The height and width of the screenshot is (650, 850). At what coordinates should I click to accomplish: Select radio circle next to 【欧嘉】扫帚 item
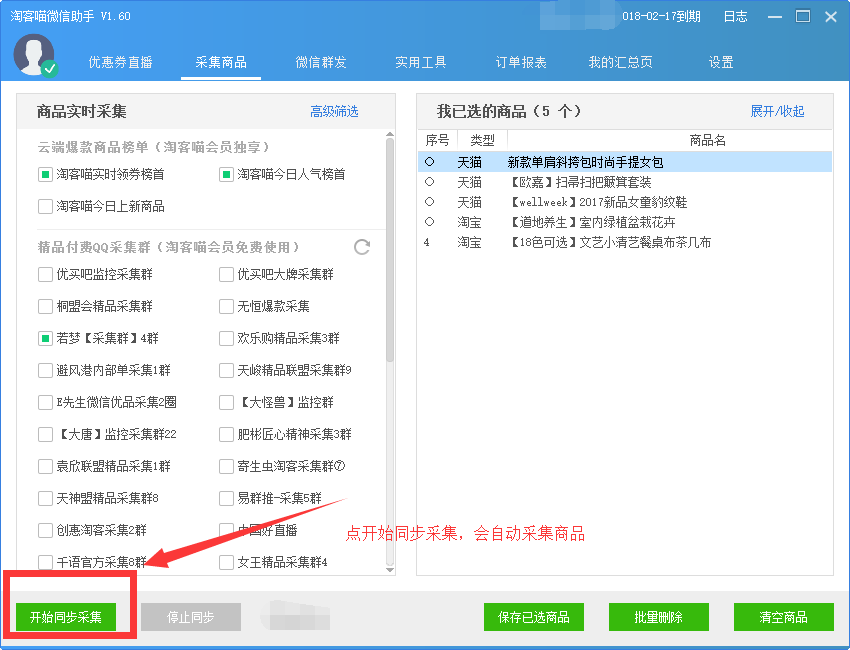[x=429, y=182]
